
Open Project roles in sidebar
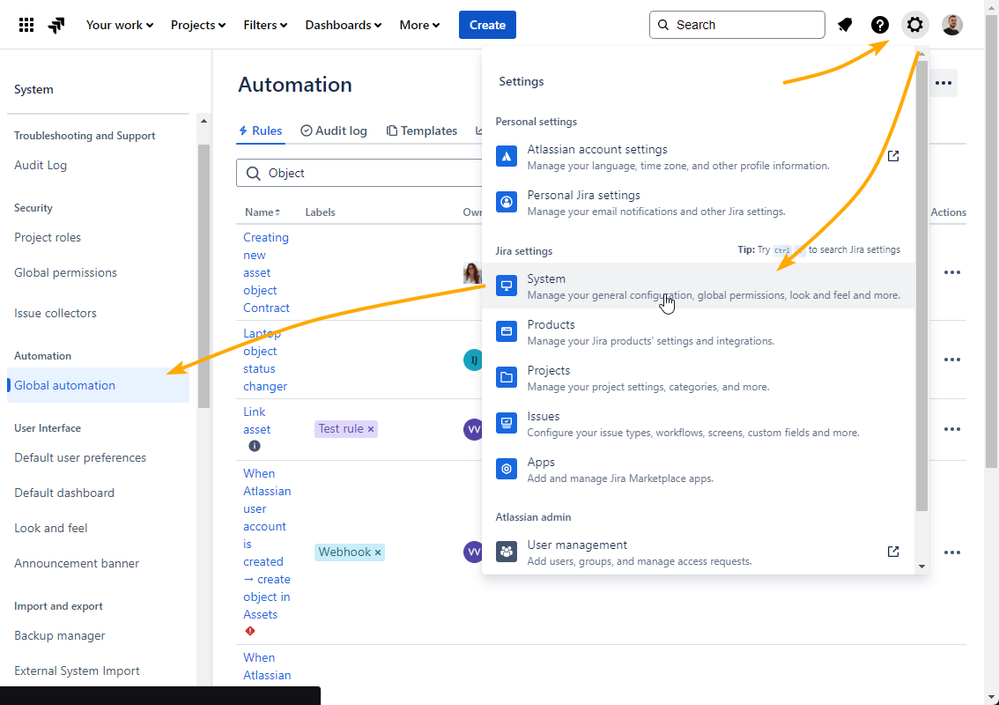click(48, 238)
